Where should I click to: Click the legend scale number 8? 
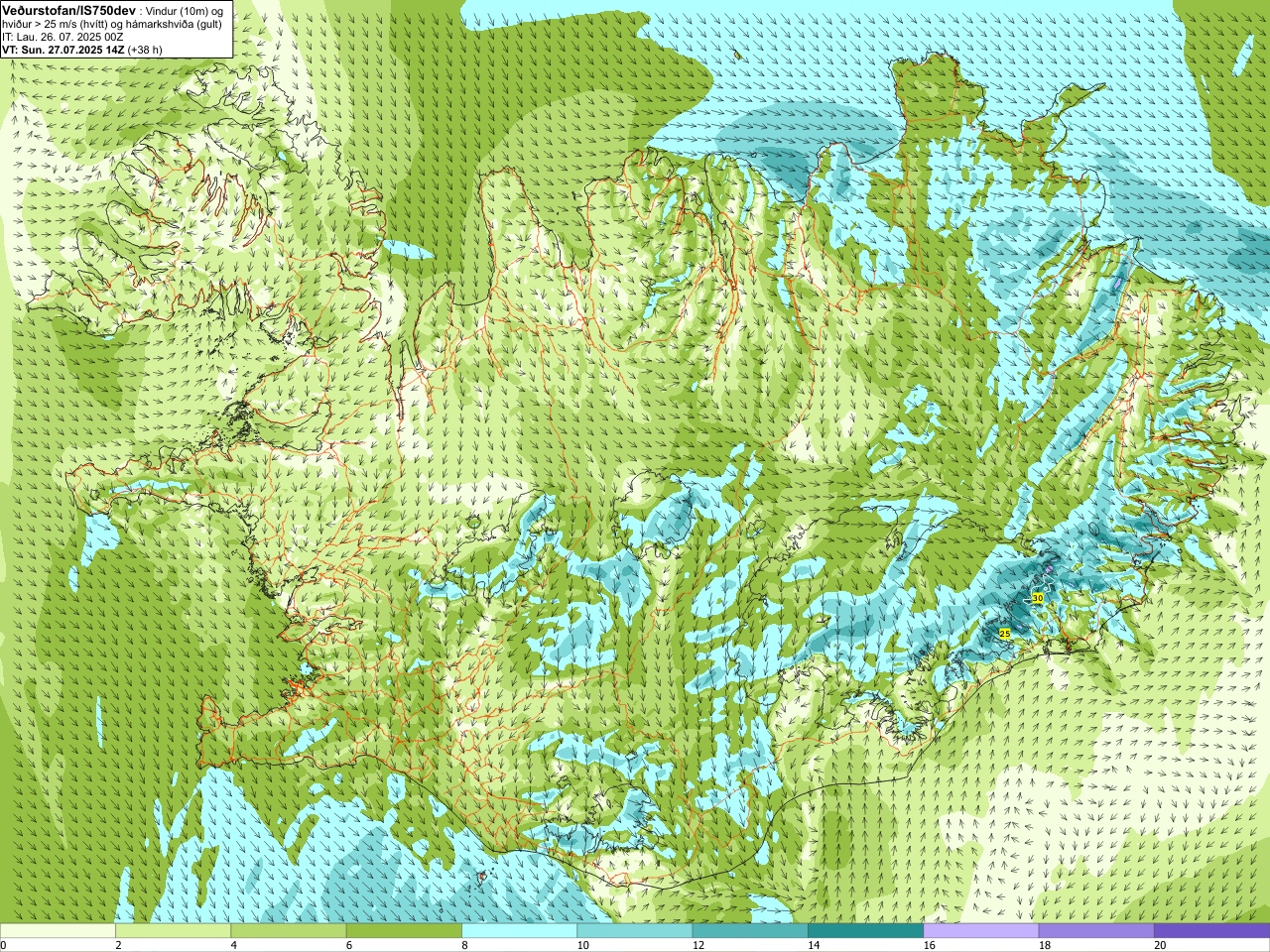pos(464,945)
